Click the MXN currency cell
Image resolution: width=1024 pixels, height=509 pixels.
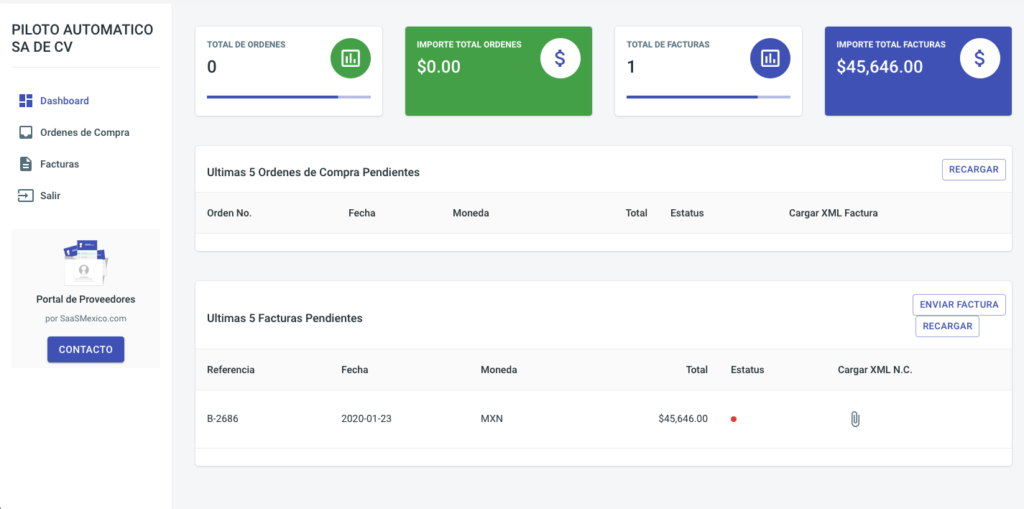(x=492, y=419)
